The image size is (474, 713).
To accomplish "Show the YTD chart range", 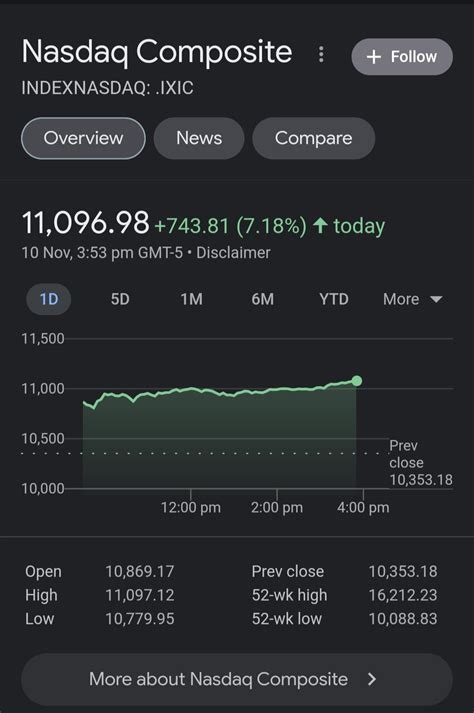I will [x=334, y=299].
